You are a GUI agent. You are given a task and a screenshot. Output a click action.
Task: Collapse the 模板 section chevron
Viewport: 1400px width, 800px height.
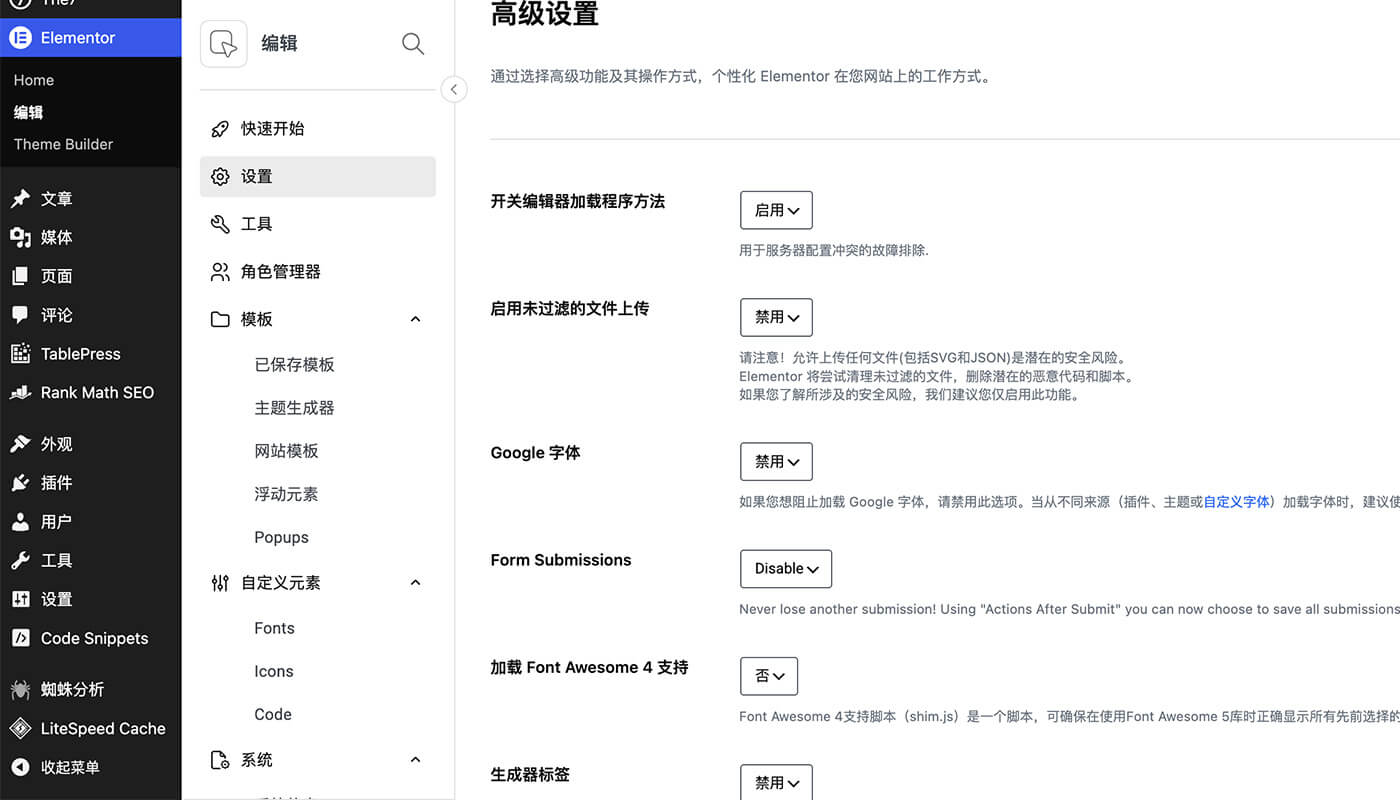[x=416, y=320]
